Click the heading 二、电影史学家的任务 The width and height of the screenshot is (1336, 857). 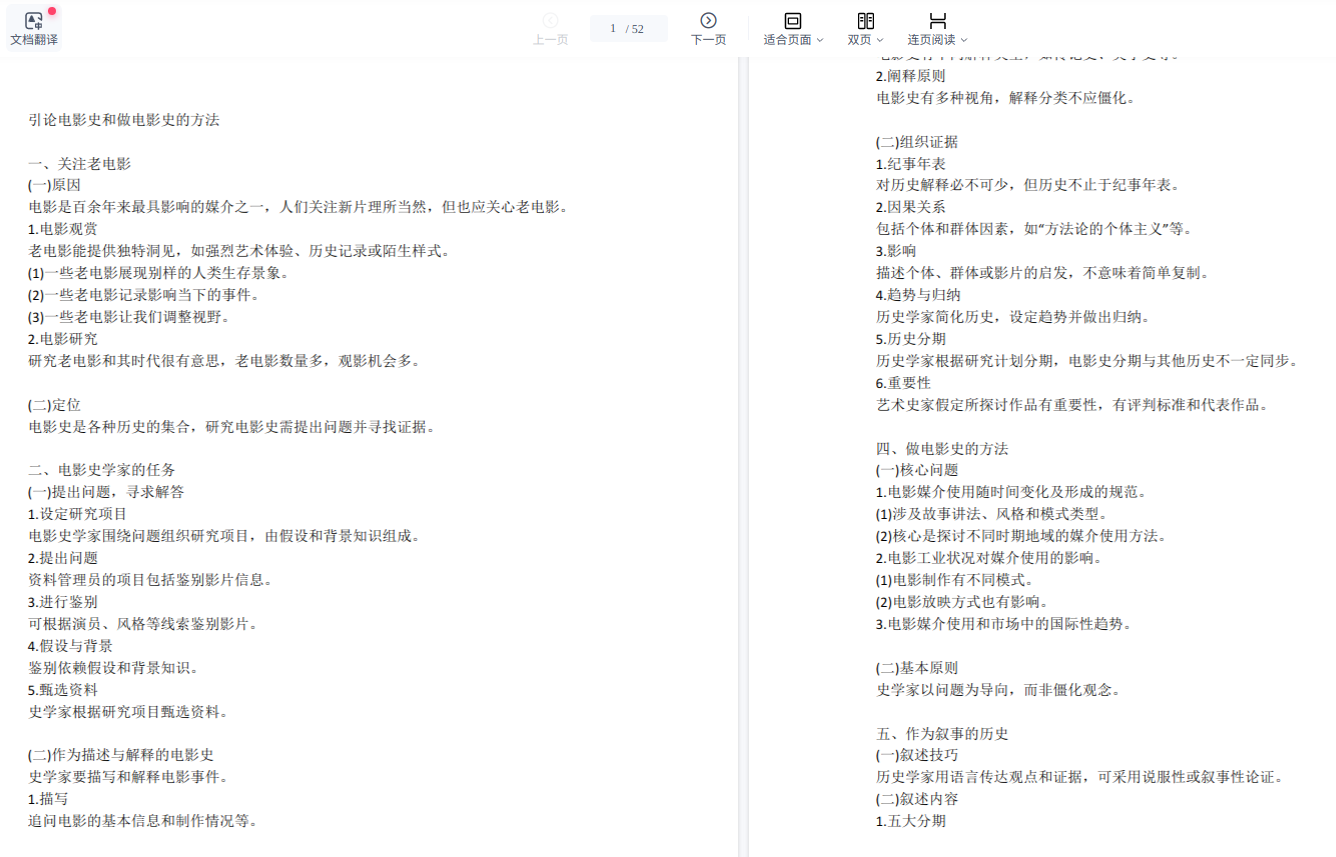102,470
